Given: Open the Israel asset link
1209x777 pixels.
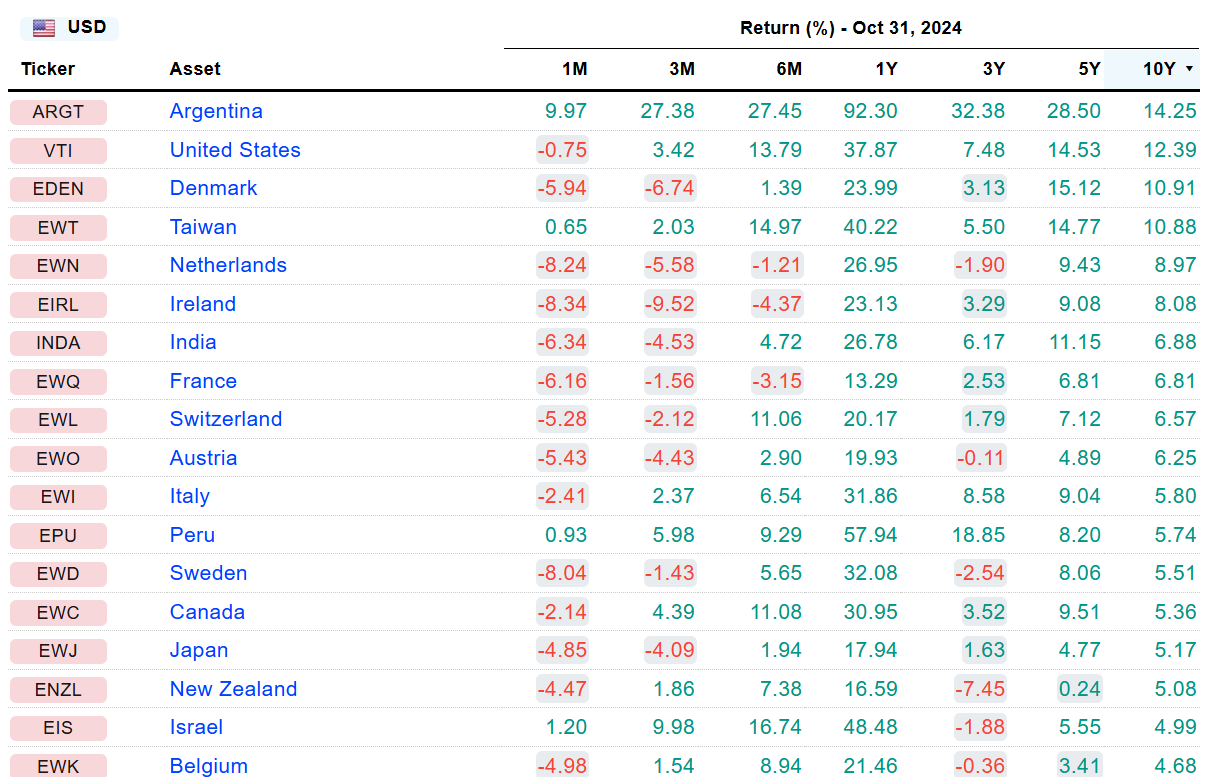Looking at the screenshot, I should [196, 727].
